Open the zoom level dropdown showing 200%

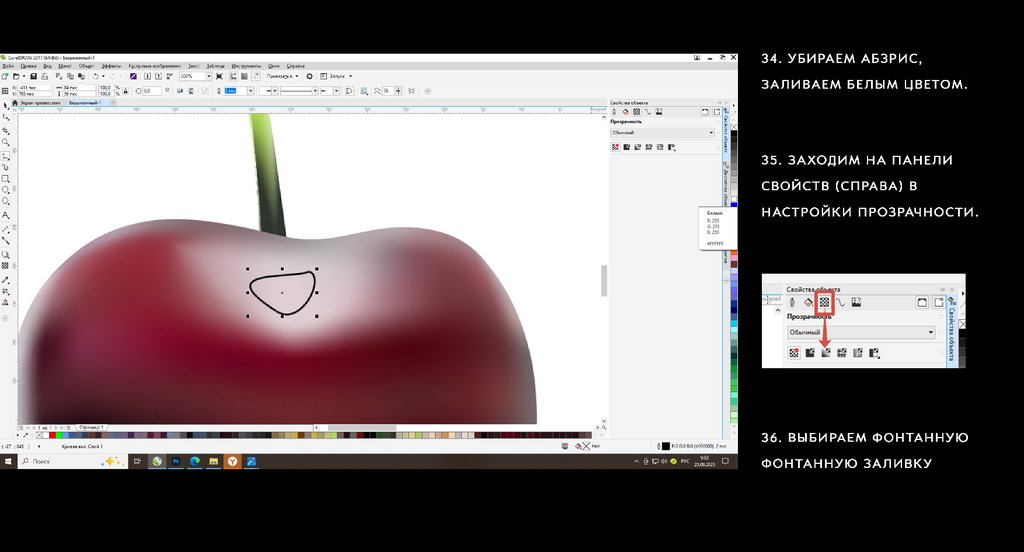click(209, 76)
